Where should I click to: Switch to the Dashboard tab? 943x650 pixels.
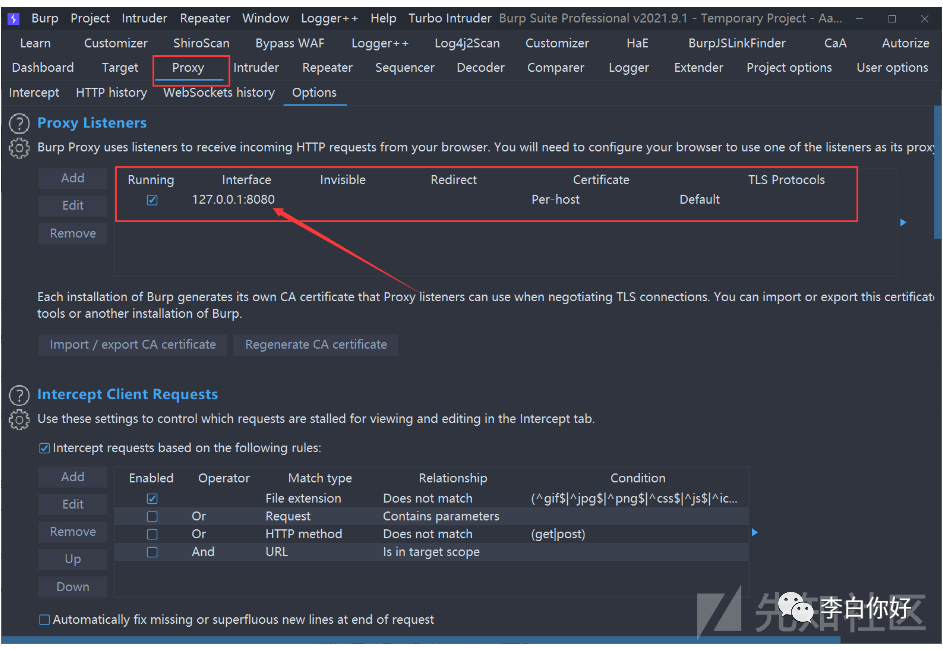[43, 68]
